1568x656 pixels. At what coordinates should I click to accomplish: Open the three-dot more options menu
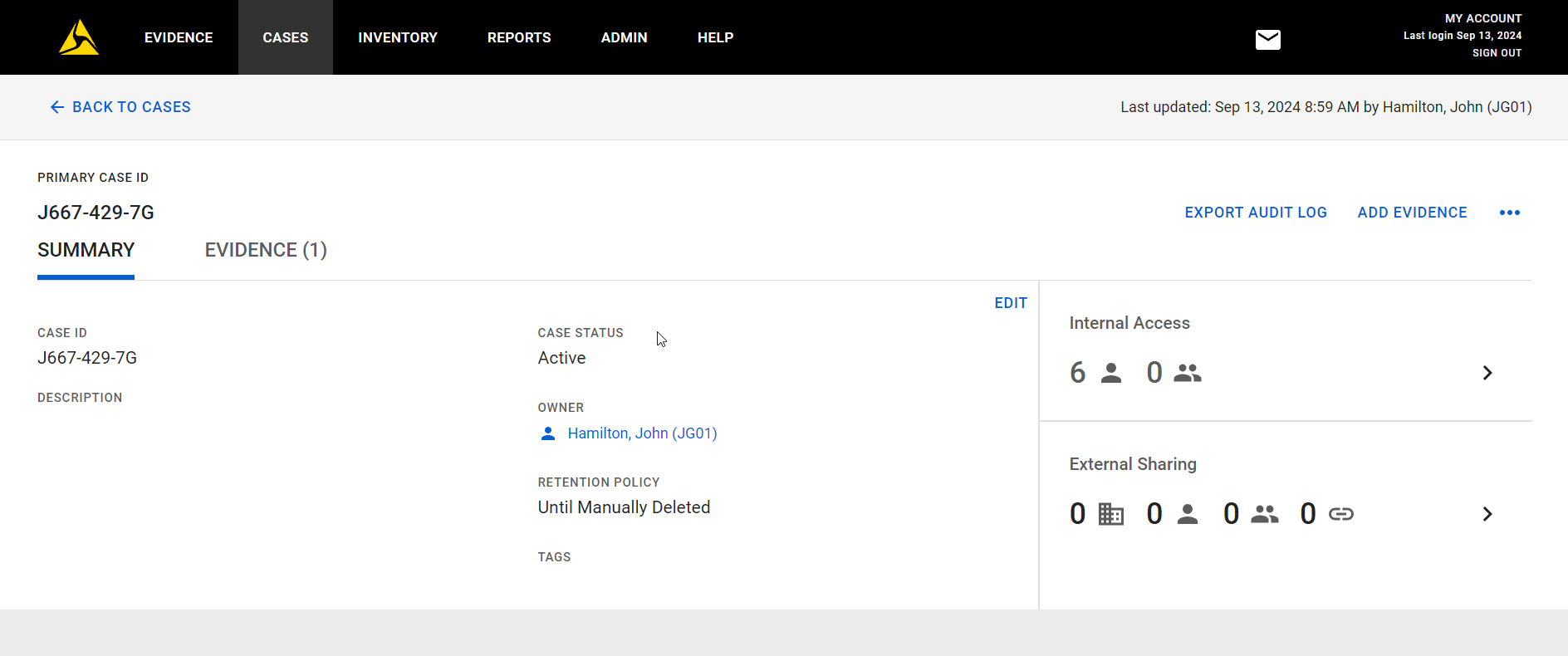coord(1509,213)
